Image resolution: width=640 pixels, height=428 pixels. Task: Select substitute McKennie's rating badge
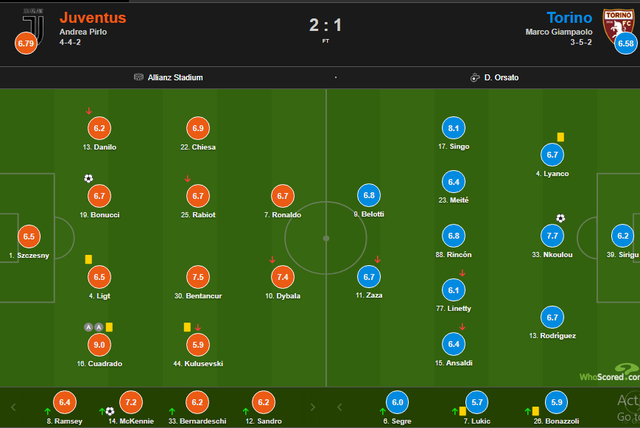[131, 402]
